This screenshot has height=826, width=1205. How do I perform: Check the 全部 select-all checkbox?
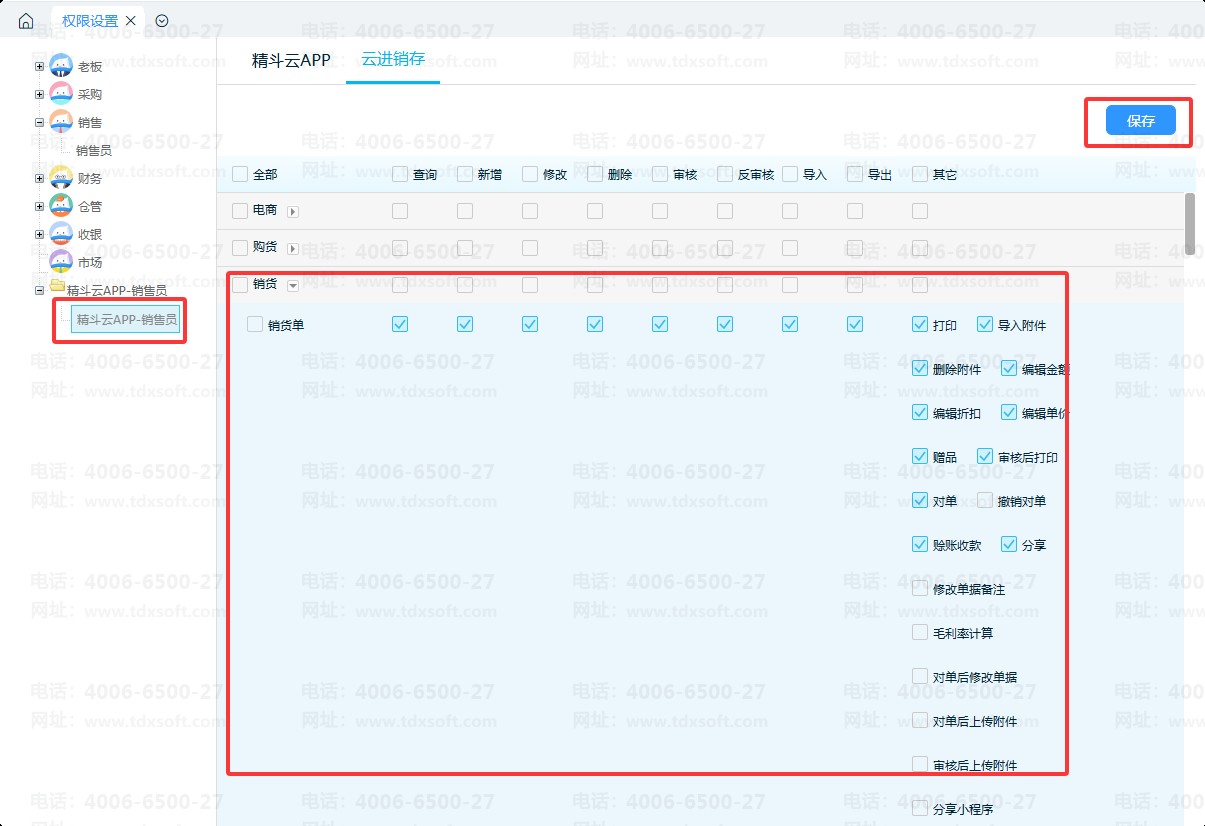(x=240, y=175)
